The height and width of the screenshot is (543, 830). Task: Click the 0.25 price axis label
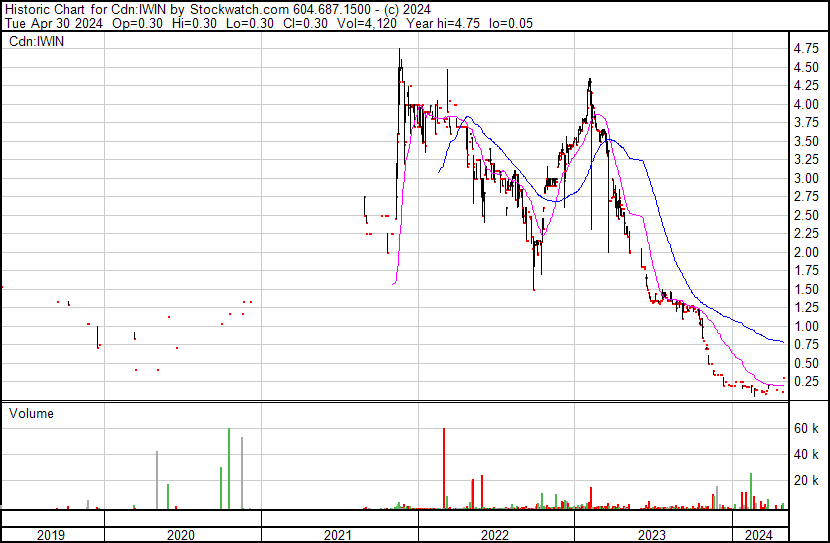[806, 382]
